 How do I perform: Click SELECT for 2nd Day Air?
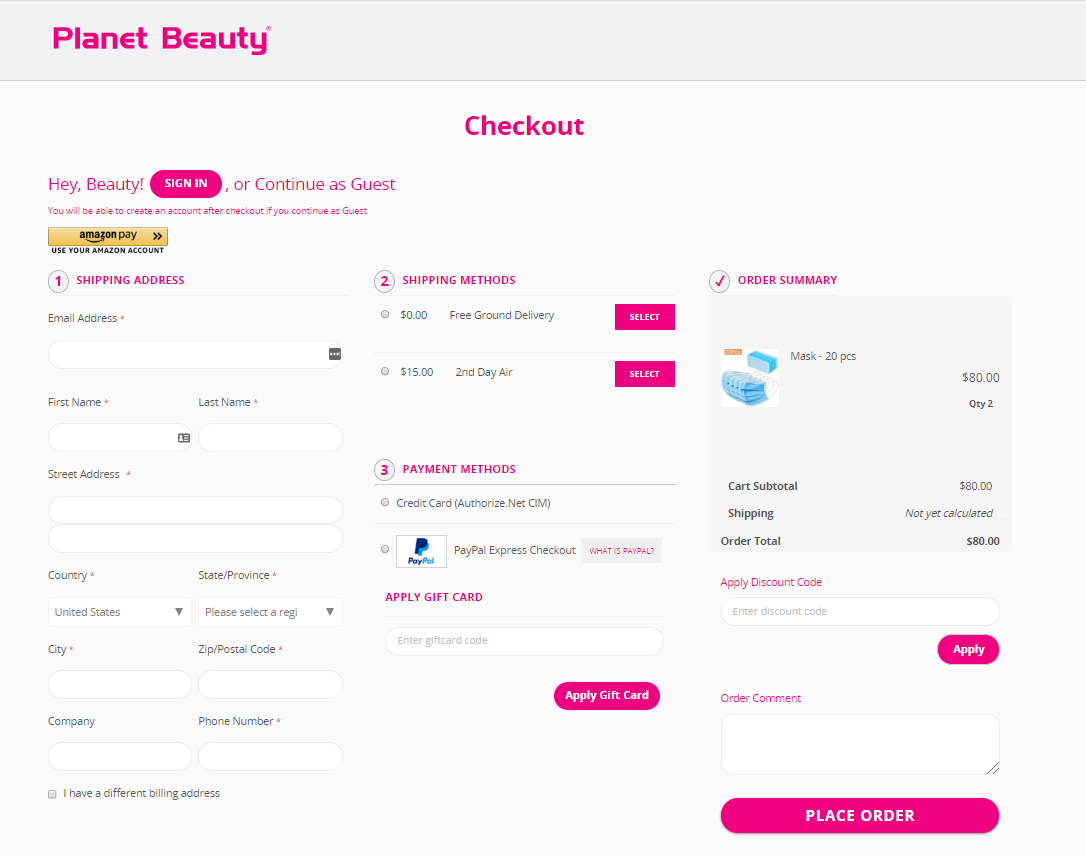pos(645,374)
